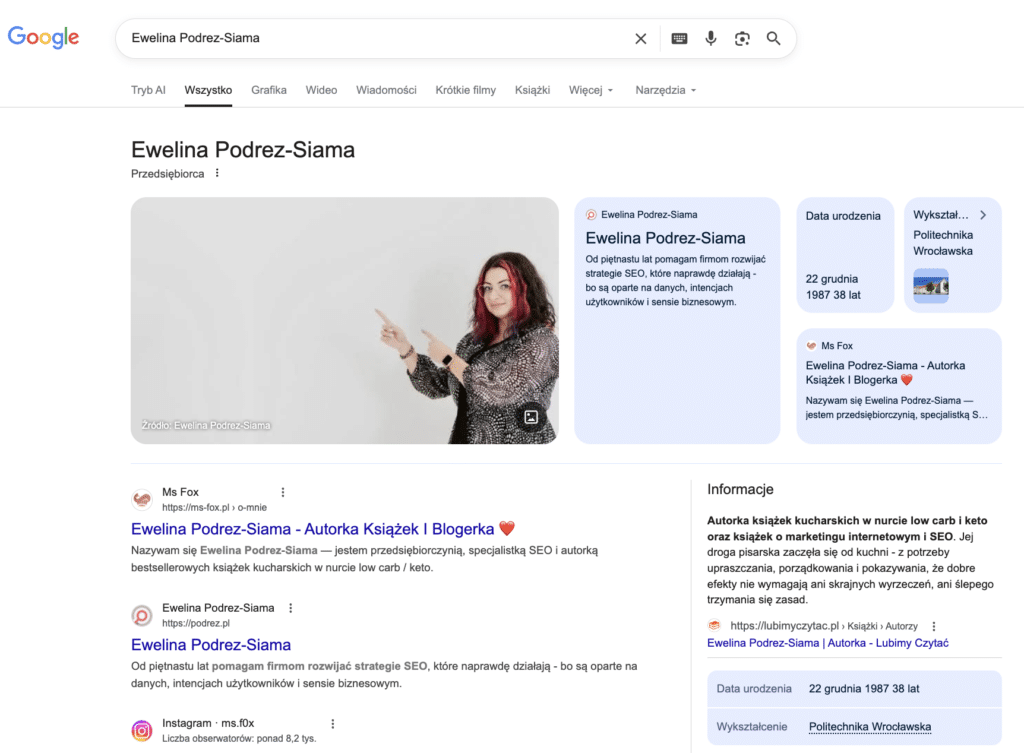Go to the Wiadomości tab
Image resolution: width=1024 pixels, height=753 pixels.
point(386,90)
